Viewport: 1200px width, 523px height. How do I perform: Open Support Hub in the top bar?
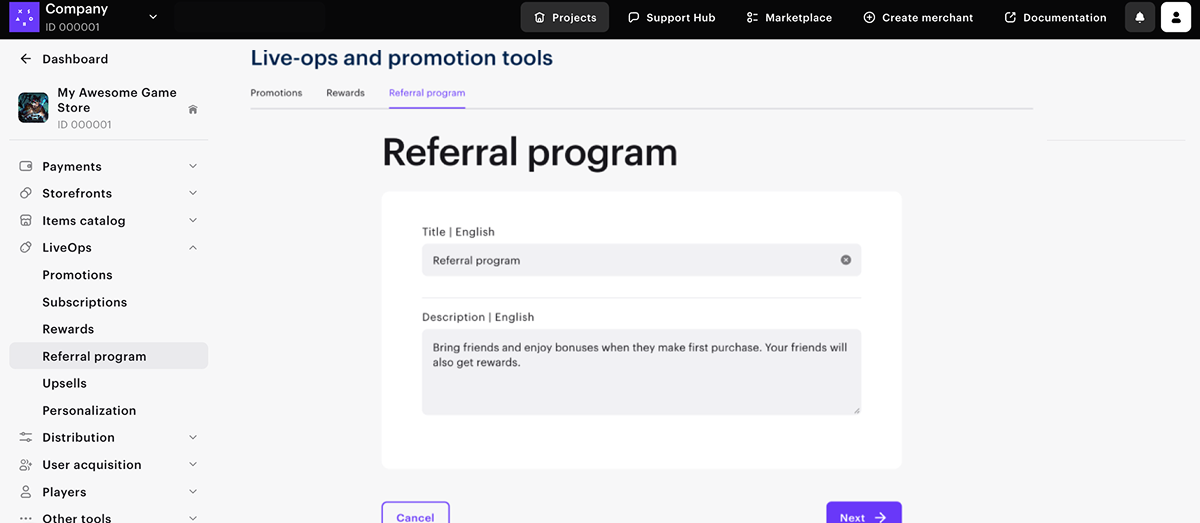671,17
